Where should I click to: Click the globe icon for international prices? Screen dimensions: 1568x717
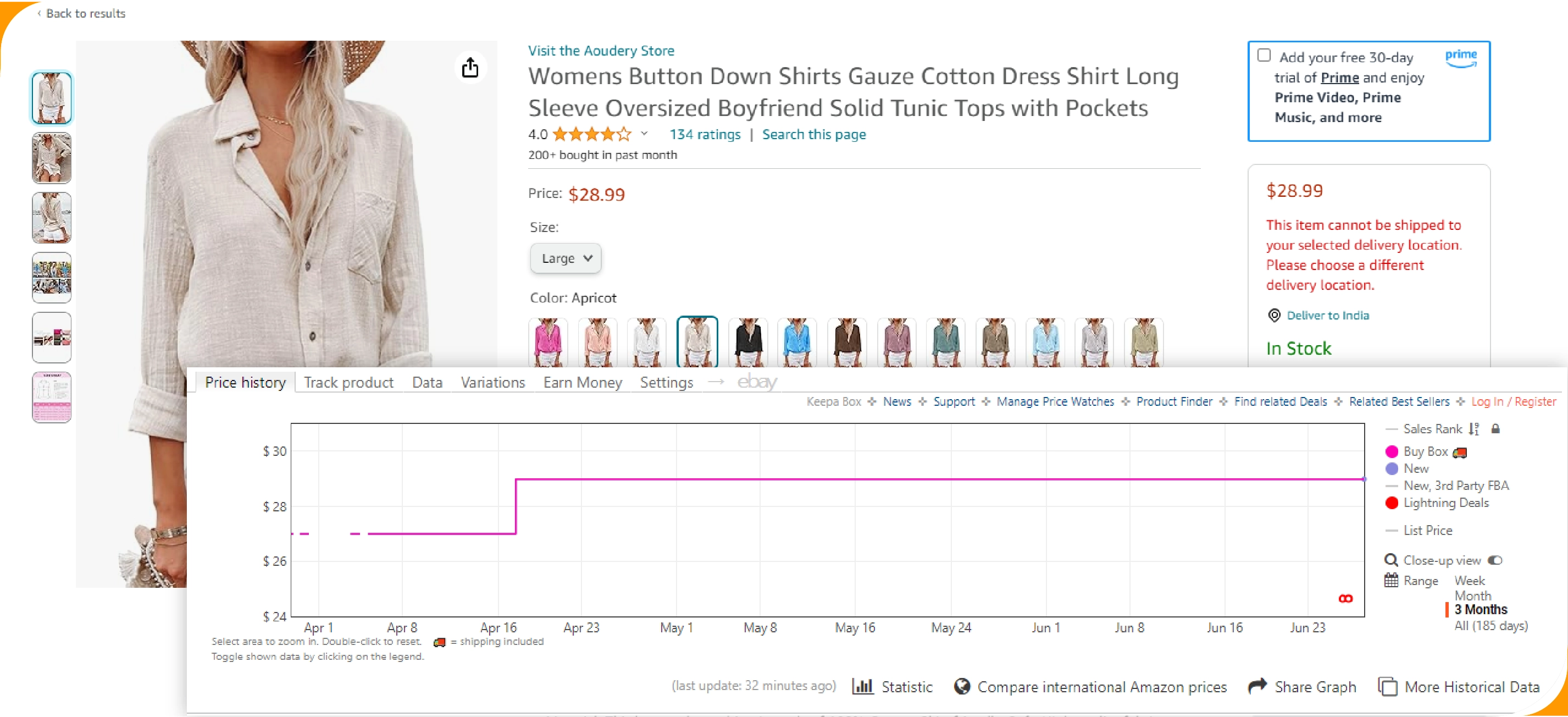962,687
